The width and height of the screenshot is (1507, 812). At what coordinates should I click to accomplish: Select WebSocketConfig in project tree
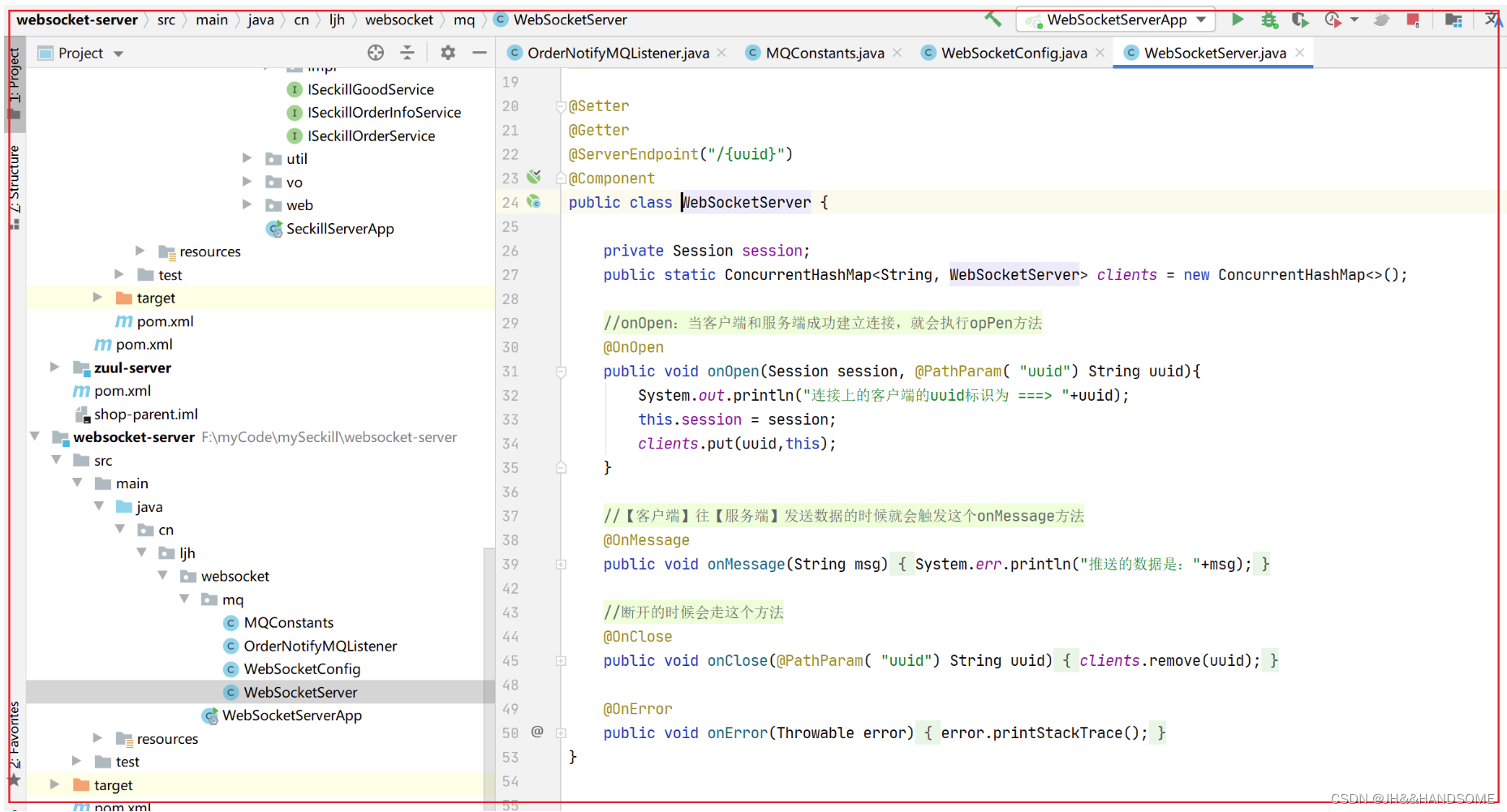[302, 669]
